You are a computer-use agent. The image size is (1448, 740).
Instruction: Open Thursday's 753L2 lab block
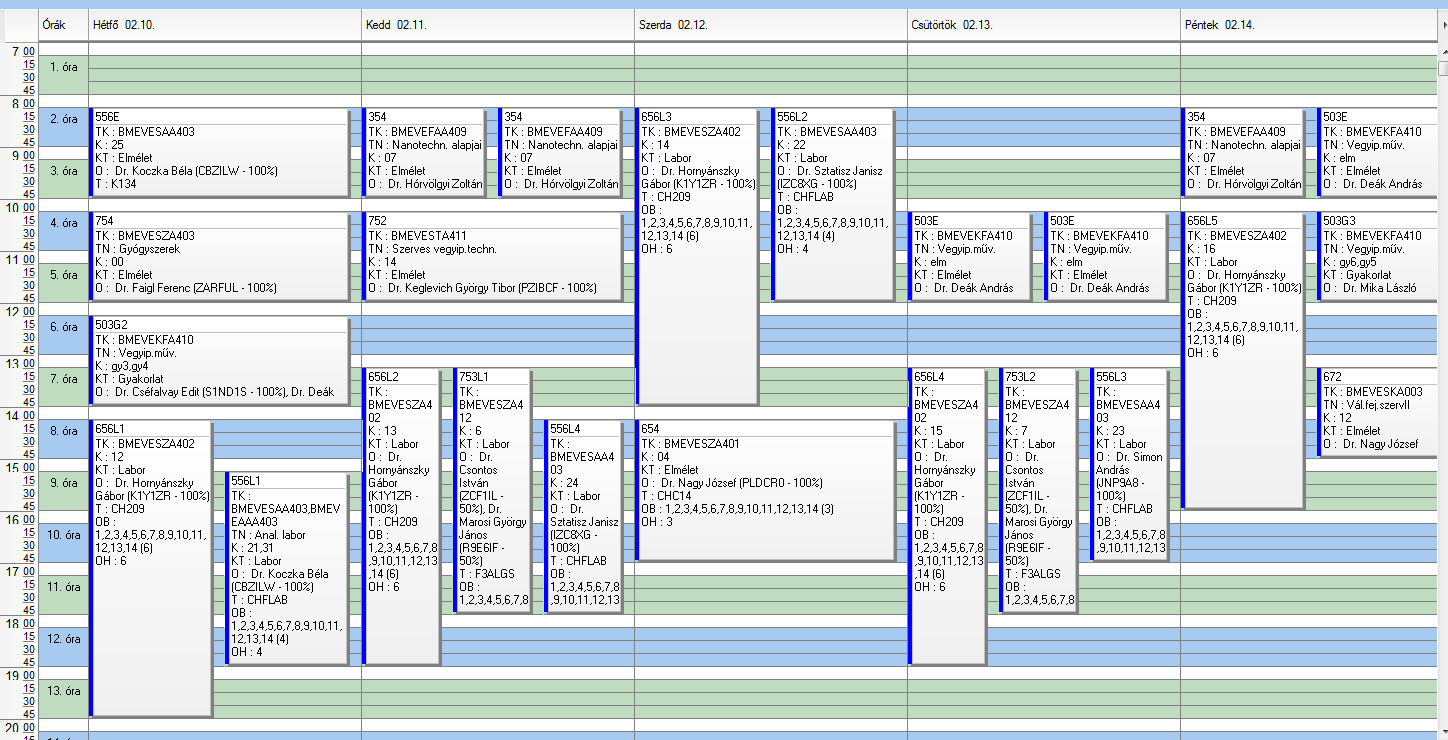[x=1039, y=490]
